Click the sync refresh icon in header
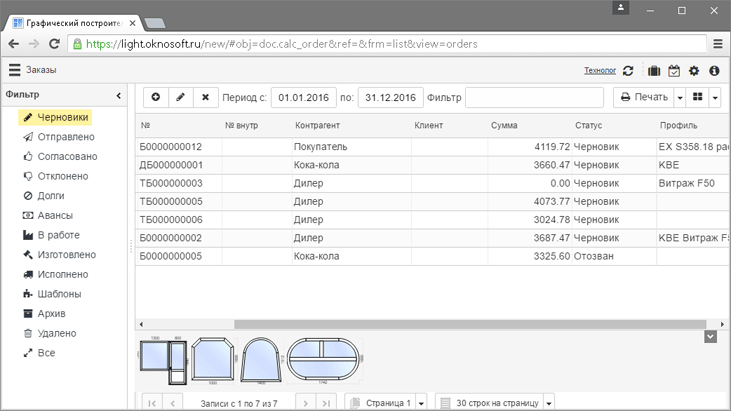 tap(628, 71)
